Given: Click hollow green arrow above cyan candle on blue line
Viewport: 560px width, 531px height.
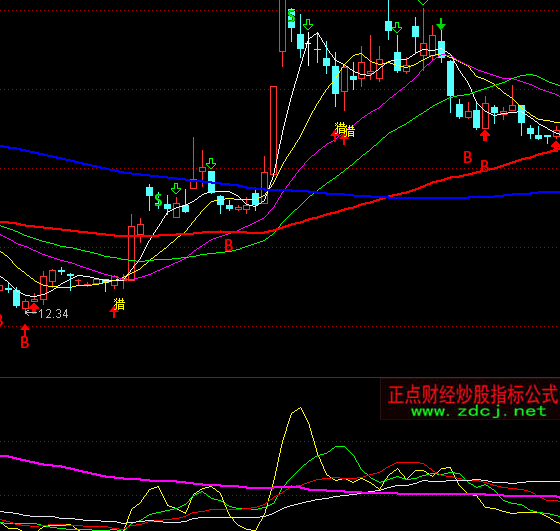Looking at the screenshot, I should click(211, 164).
